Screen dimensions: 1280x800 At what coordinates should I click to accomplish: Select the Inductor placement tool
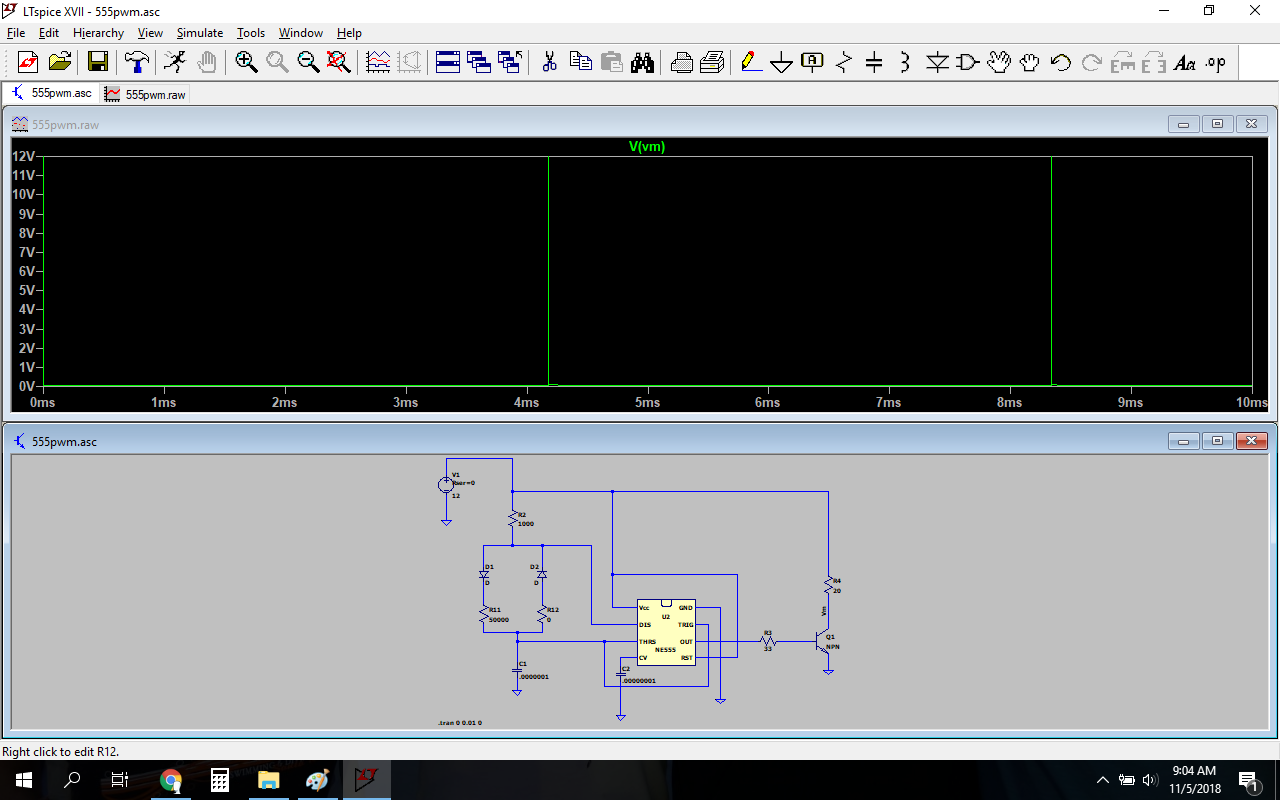point(905,62)
